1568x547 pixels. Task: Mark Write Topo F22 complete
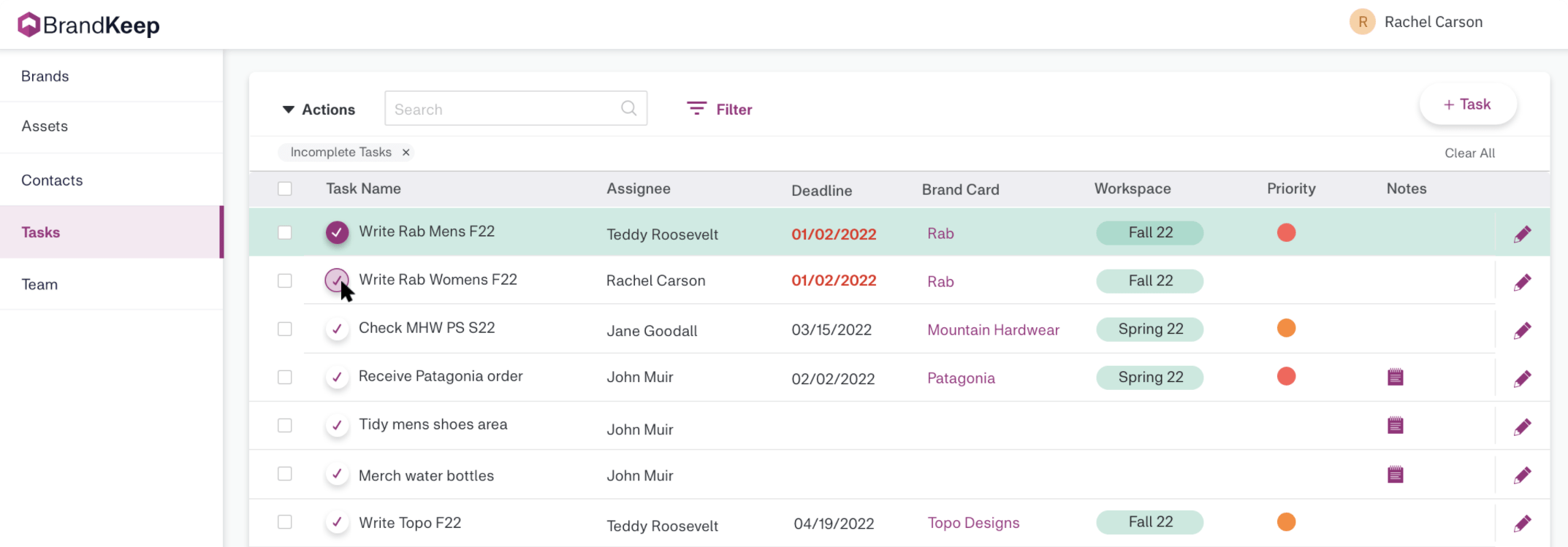[337, 522]
